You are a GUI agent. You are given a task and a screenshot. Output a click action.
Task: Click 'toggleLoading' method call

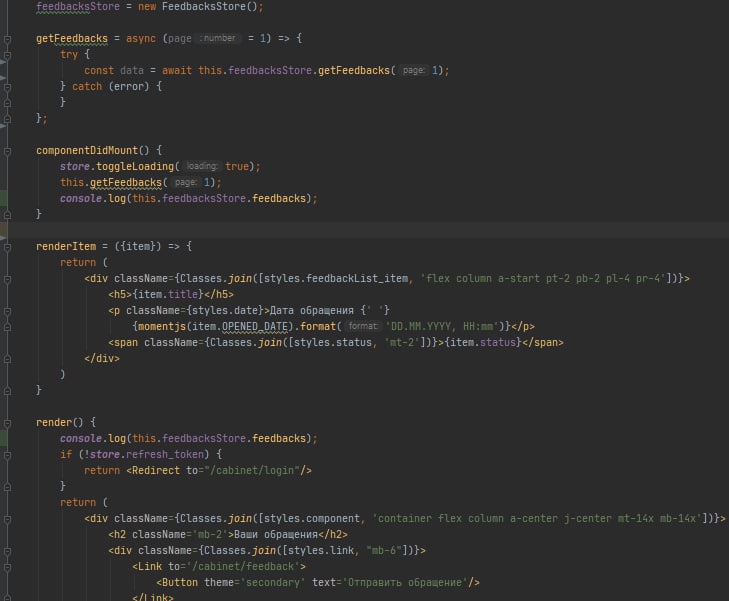135,166
